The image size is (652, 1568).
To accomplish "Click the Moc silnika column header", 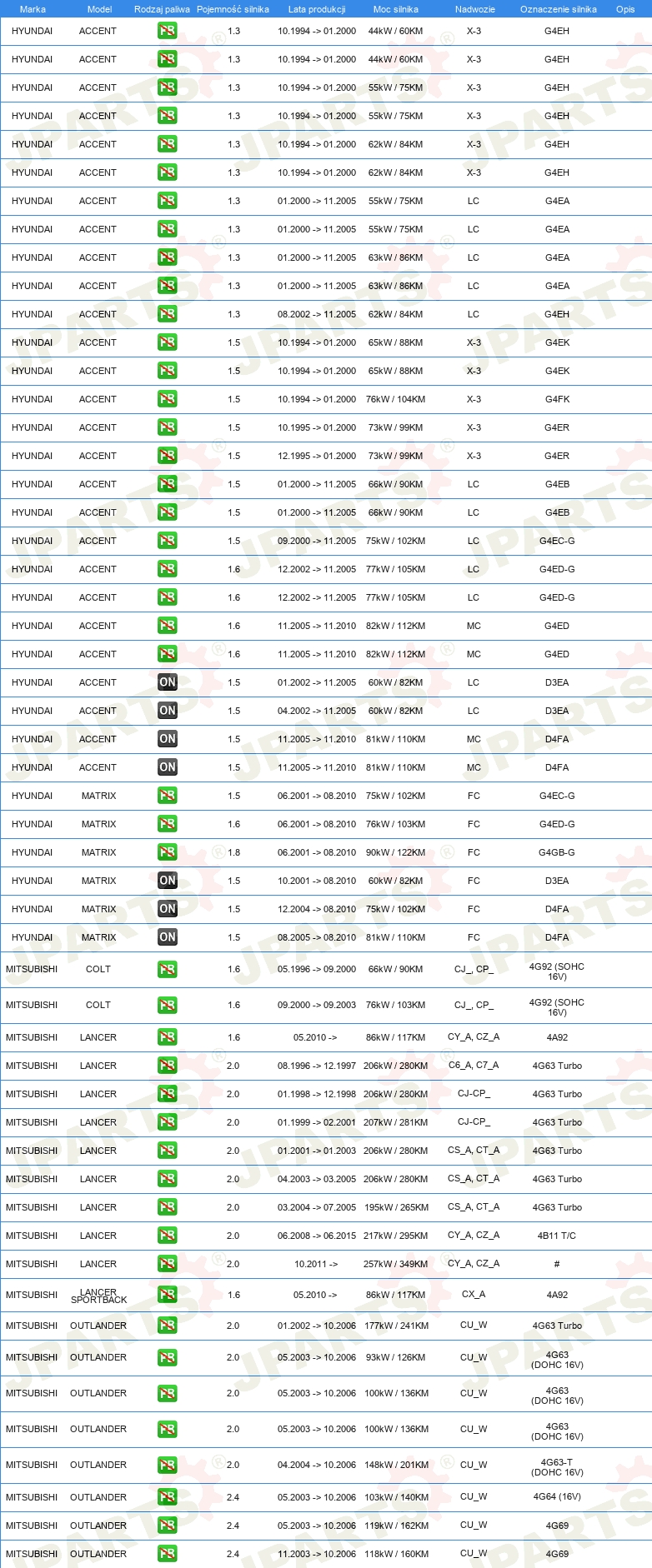I will [396, 9].
